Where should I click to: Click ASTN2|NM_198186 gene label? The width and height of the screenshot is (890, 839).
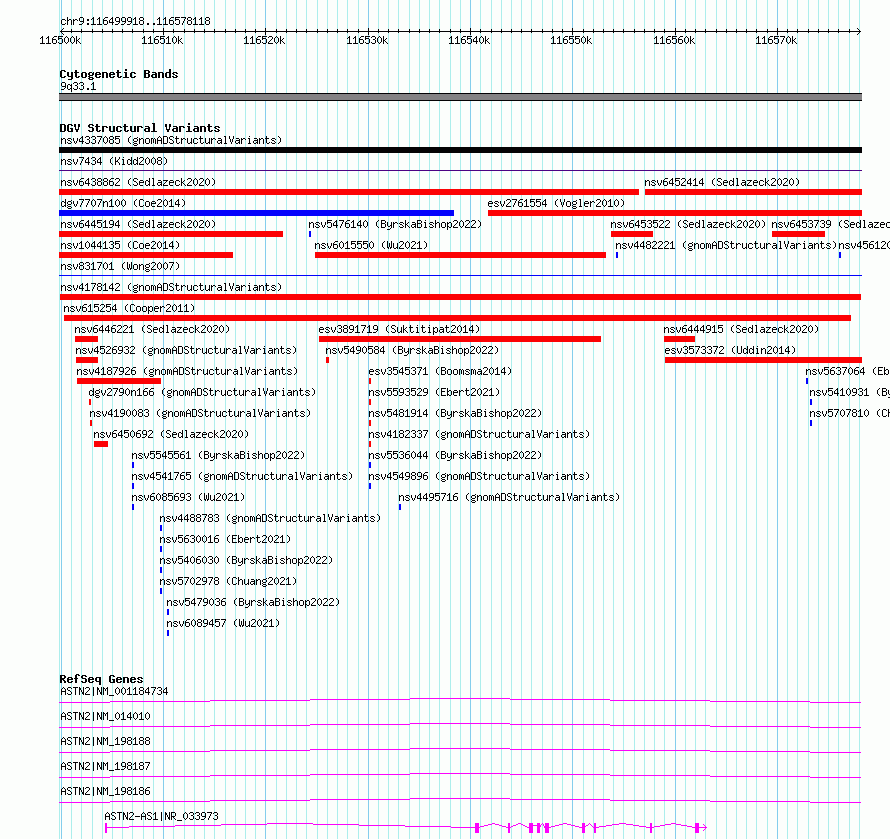105,791
